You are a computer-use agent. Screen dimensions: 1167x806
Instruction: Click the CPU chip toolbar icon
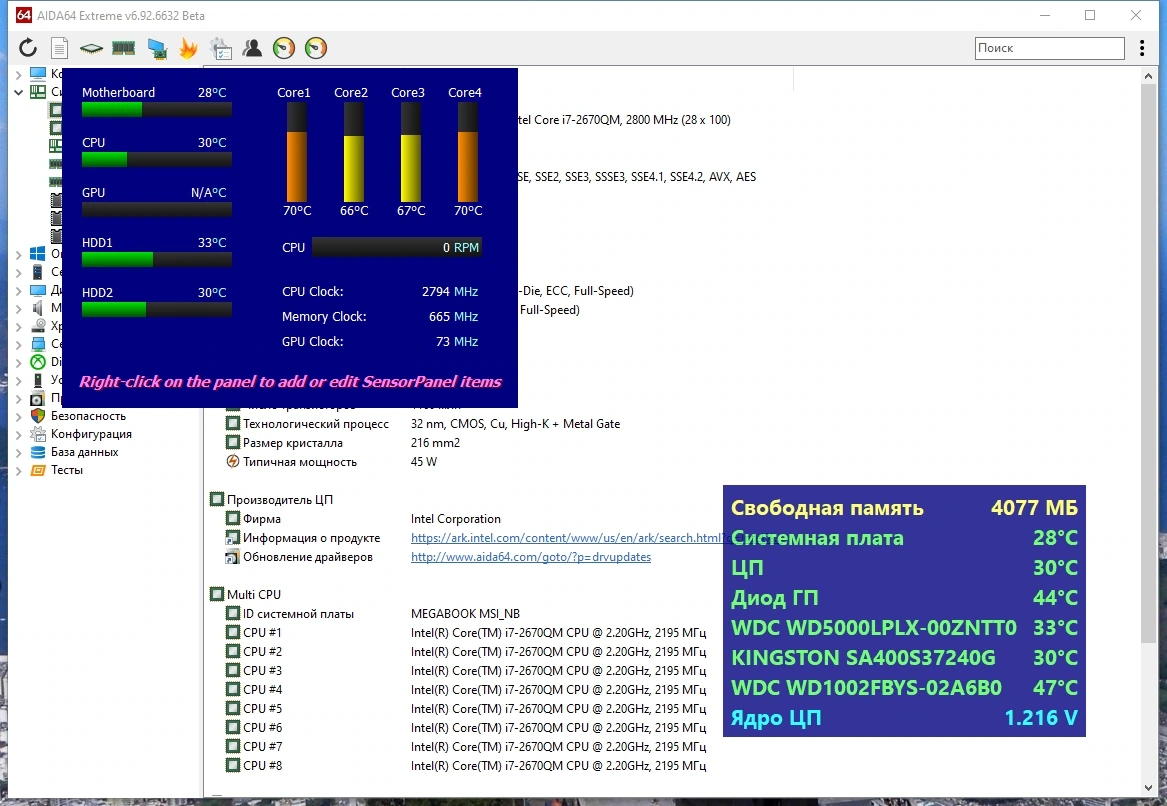point(91,48)
